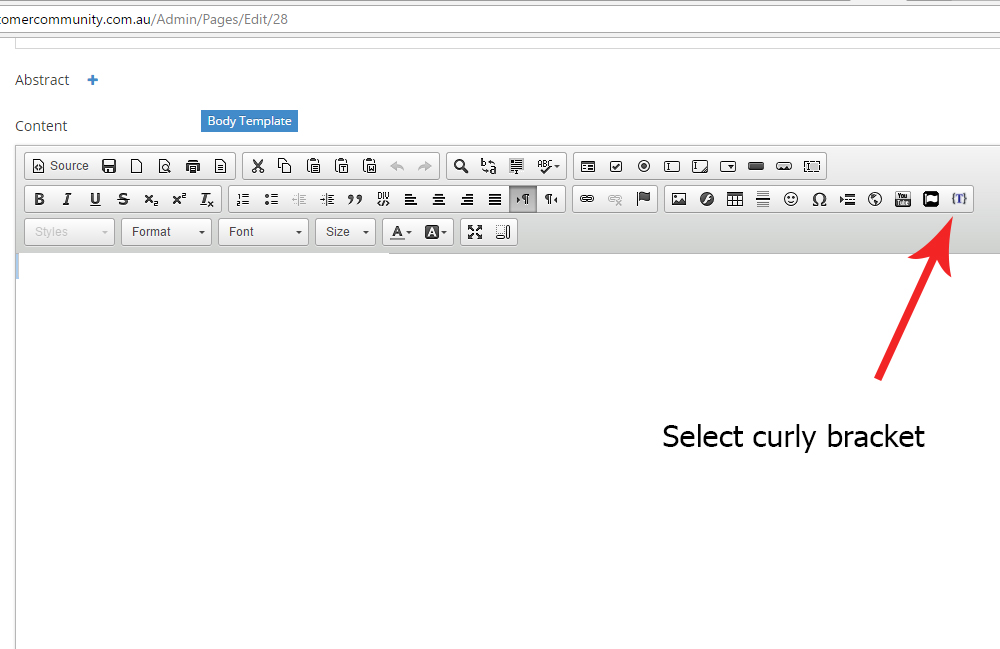Viewport: 1000px width, 649px height.
Task: Toggle italic text style
Action: tap(67, 199)
